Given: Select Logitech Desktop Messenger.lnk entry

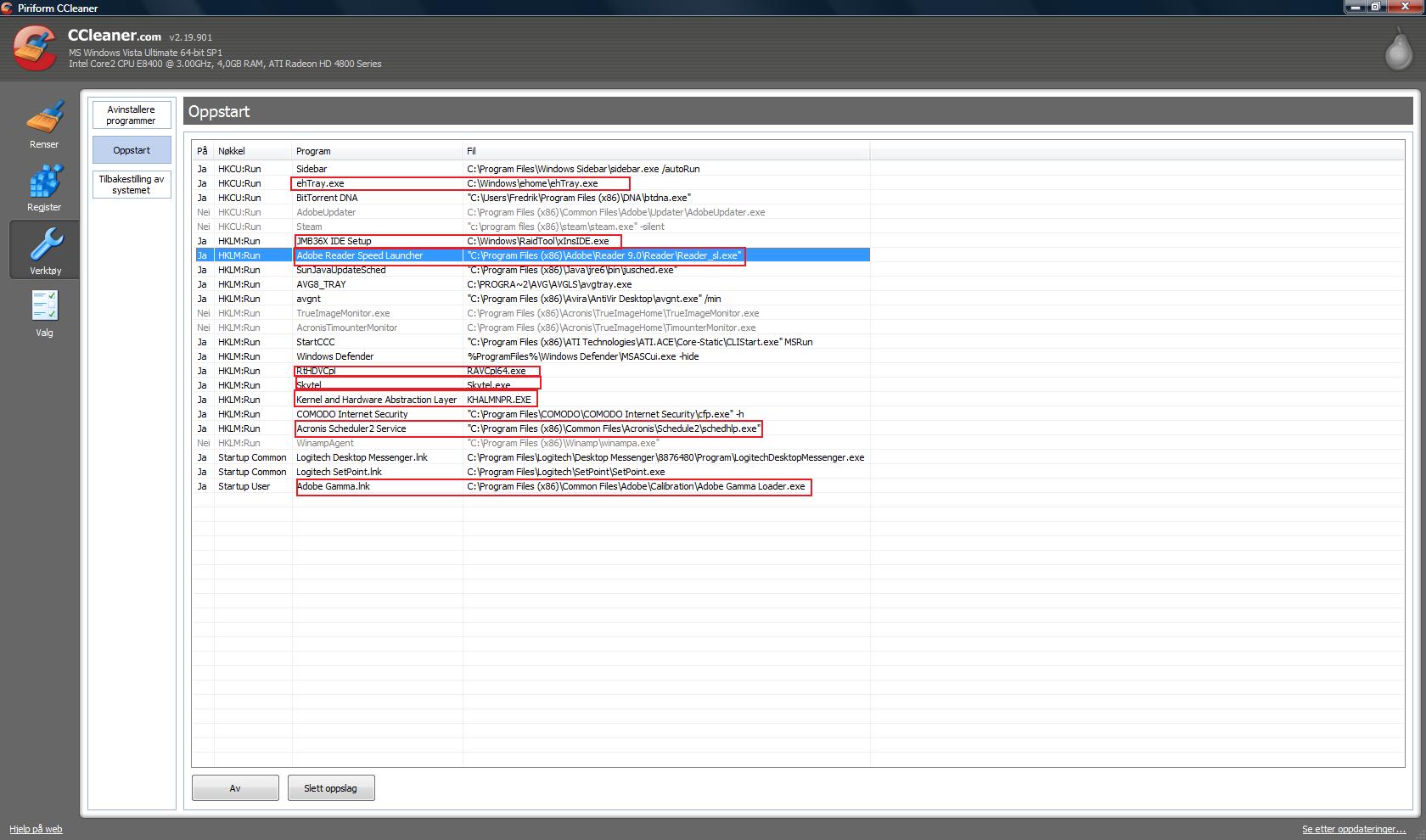Looking at the screenshot, I should [x=531, y=457].
